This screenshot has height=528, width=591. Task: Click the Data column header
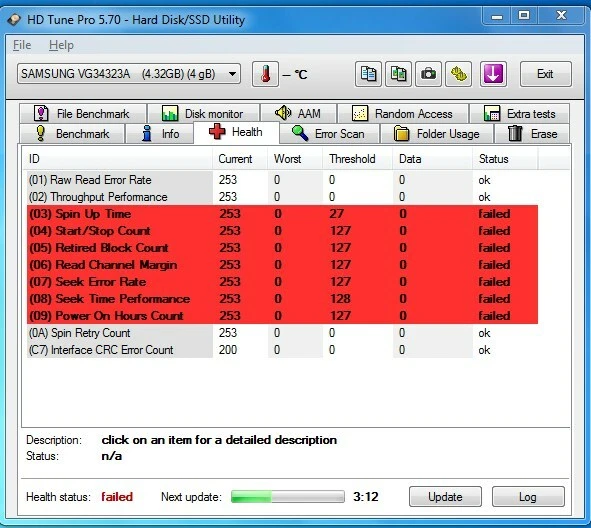click(432, 159)
